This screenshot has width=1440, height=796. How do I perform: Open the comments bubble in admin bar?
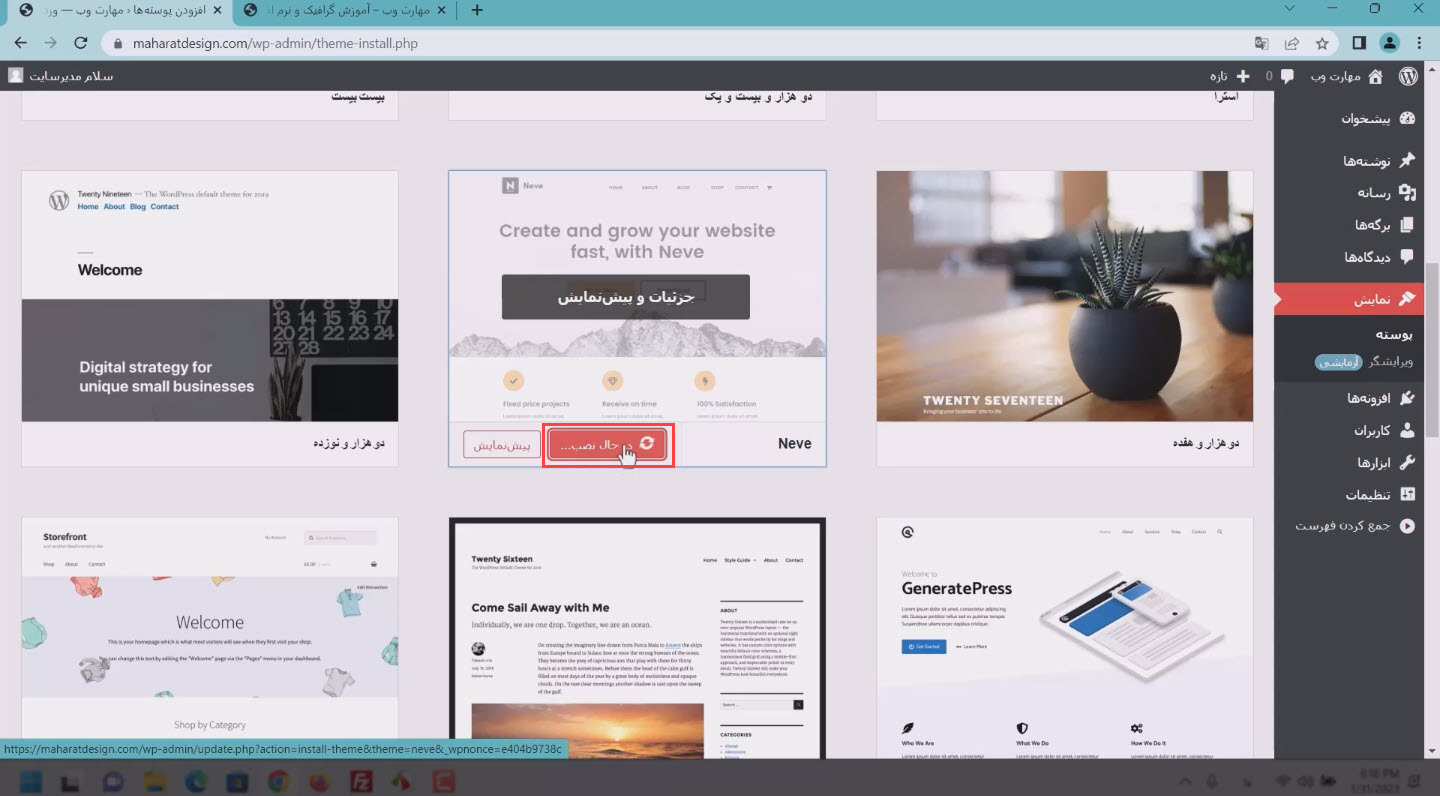point(1287,76)
